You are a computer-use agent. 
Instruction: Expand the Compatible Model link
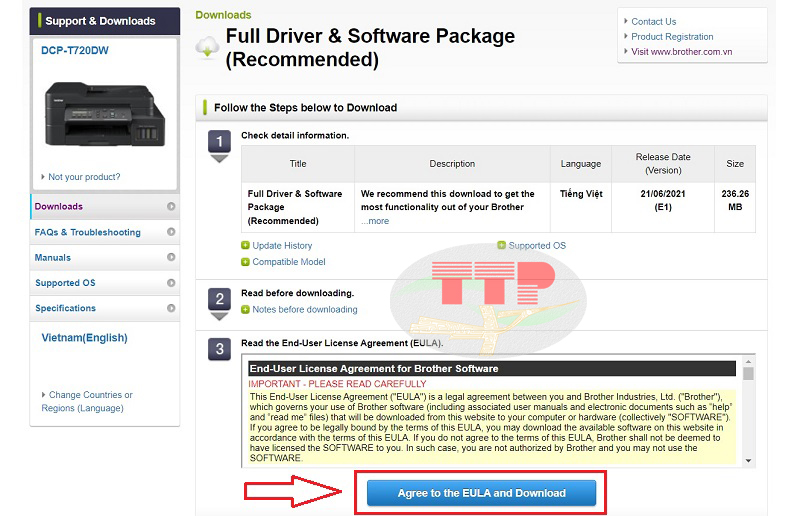click(289, 262)
